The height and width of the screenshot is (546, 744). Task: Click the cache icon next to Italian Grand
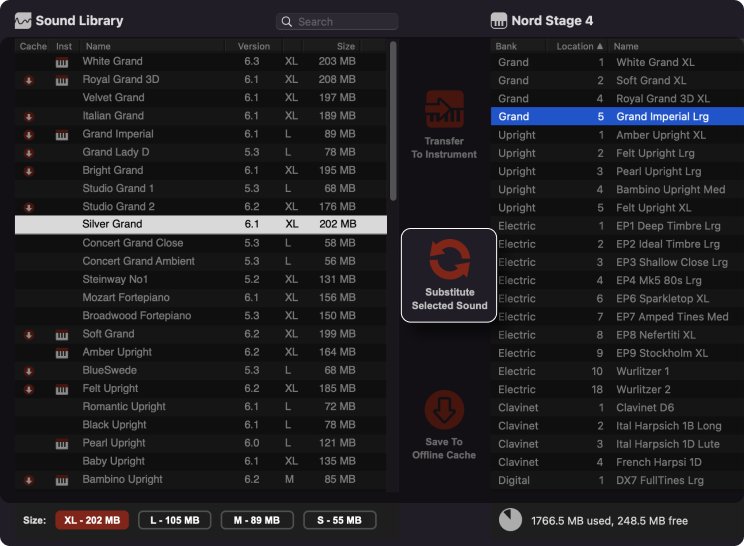(28, 117)
